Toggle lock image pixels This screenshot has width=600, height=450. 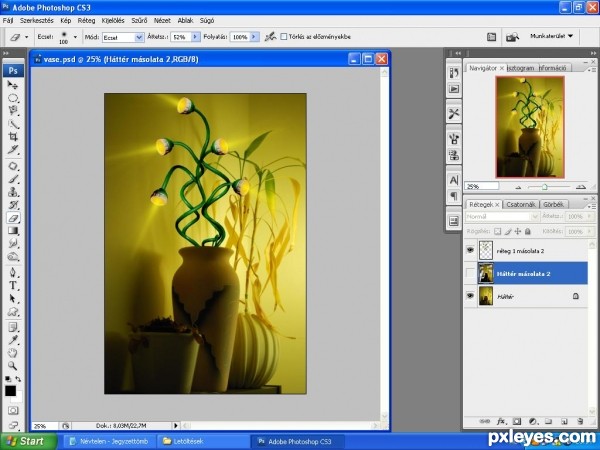(508, 231)
